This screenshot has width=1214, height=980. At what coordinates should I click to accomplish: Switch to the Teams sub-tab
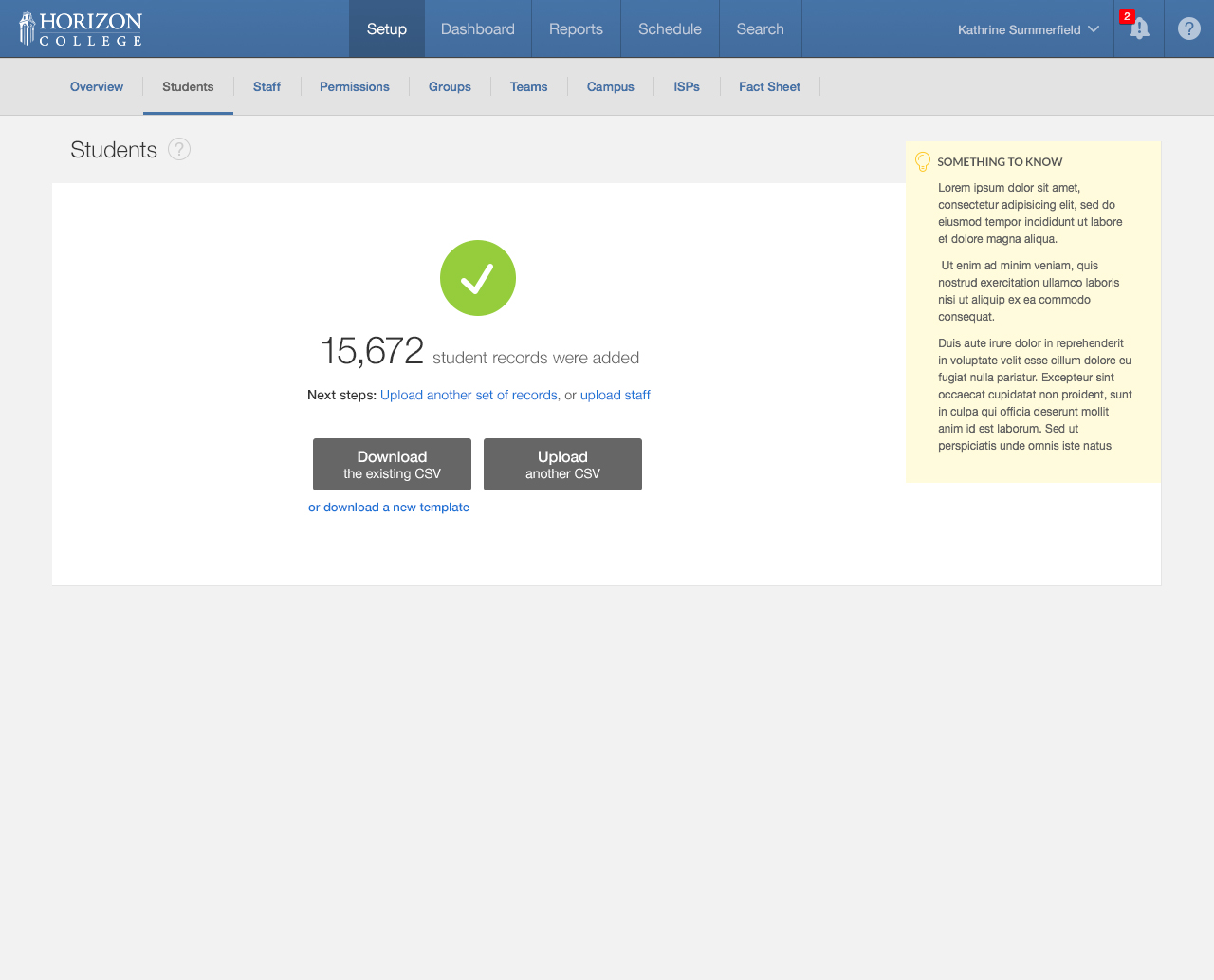pyautogui.click(x=528, y=86)
